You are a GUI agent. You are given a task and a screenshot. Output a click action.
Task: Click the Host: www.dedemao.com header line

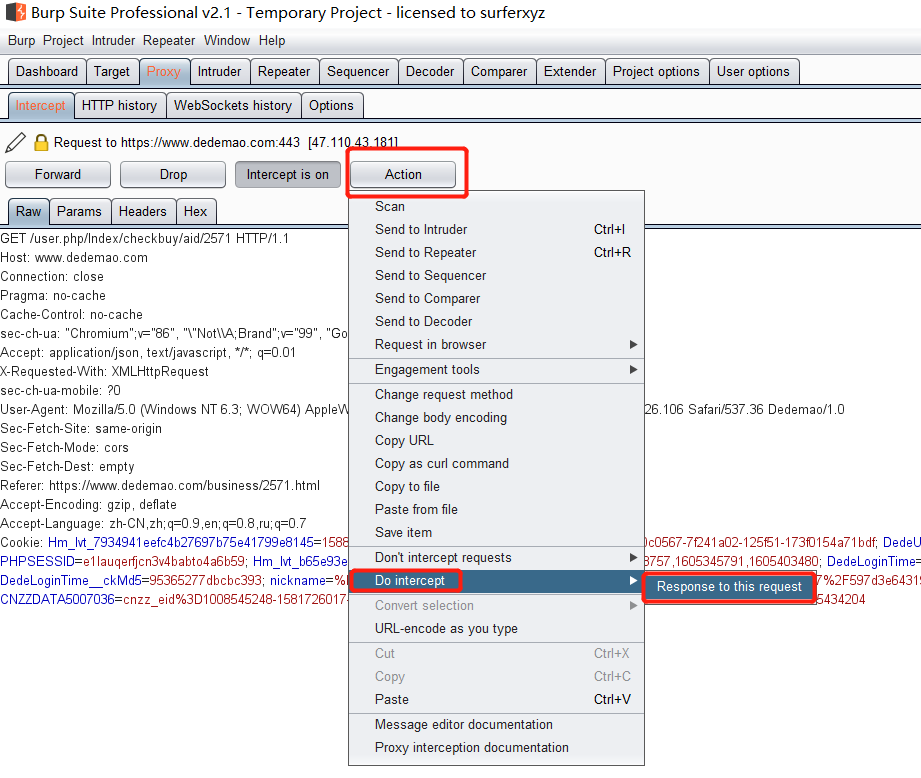tap(74, 258)
